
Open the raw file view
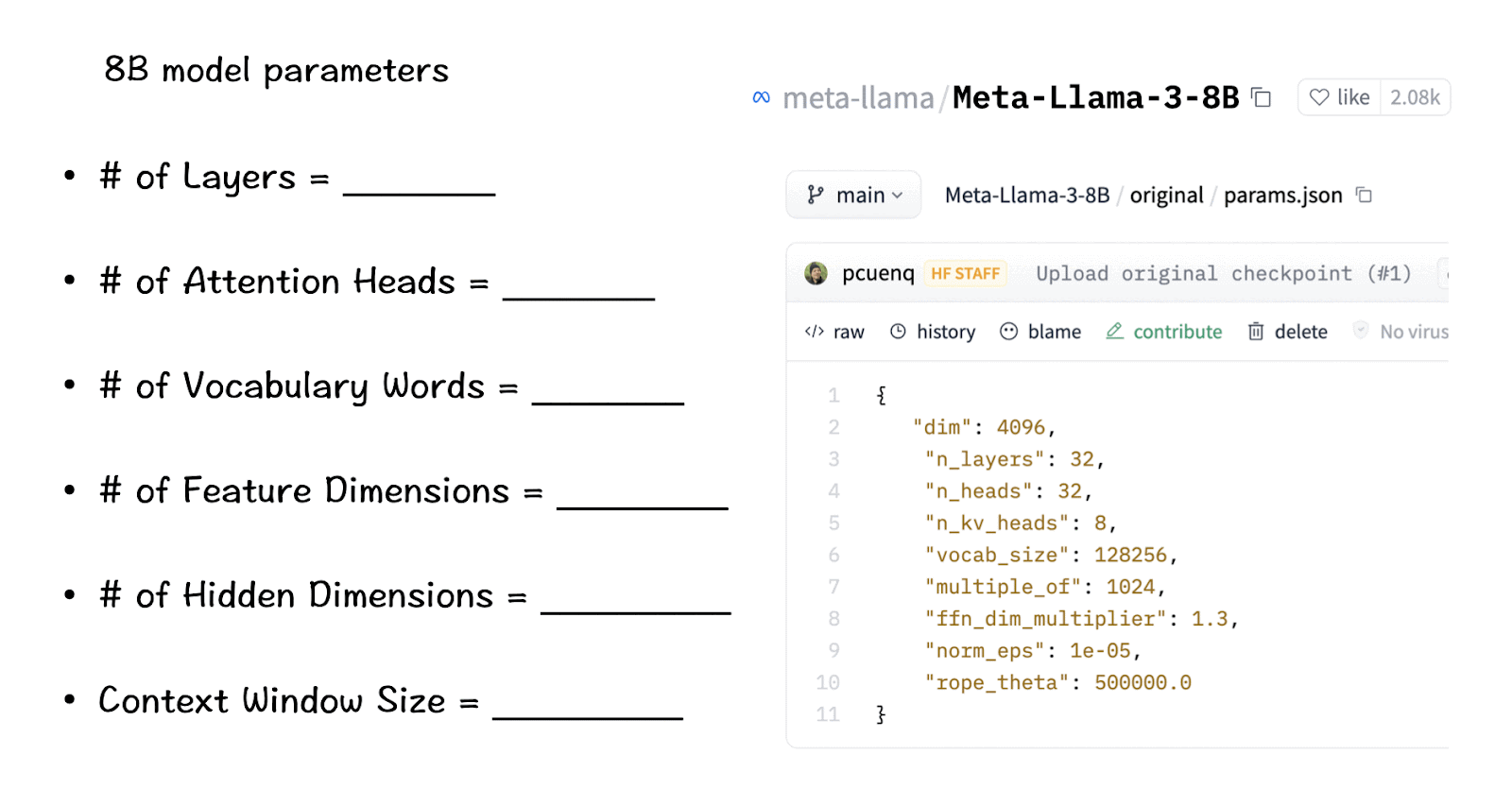[x=834, y=332]
